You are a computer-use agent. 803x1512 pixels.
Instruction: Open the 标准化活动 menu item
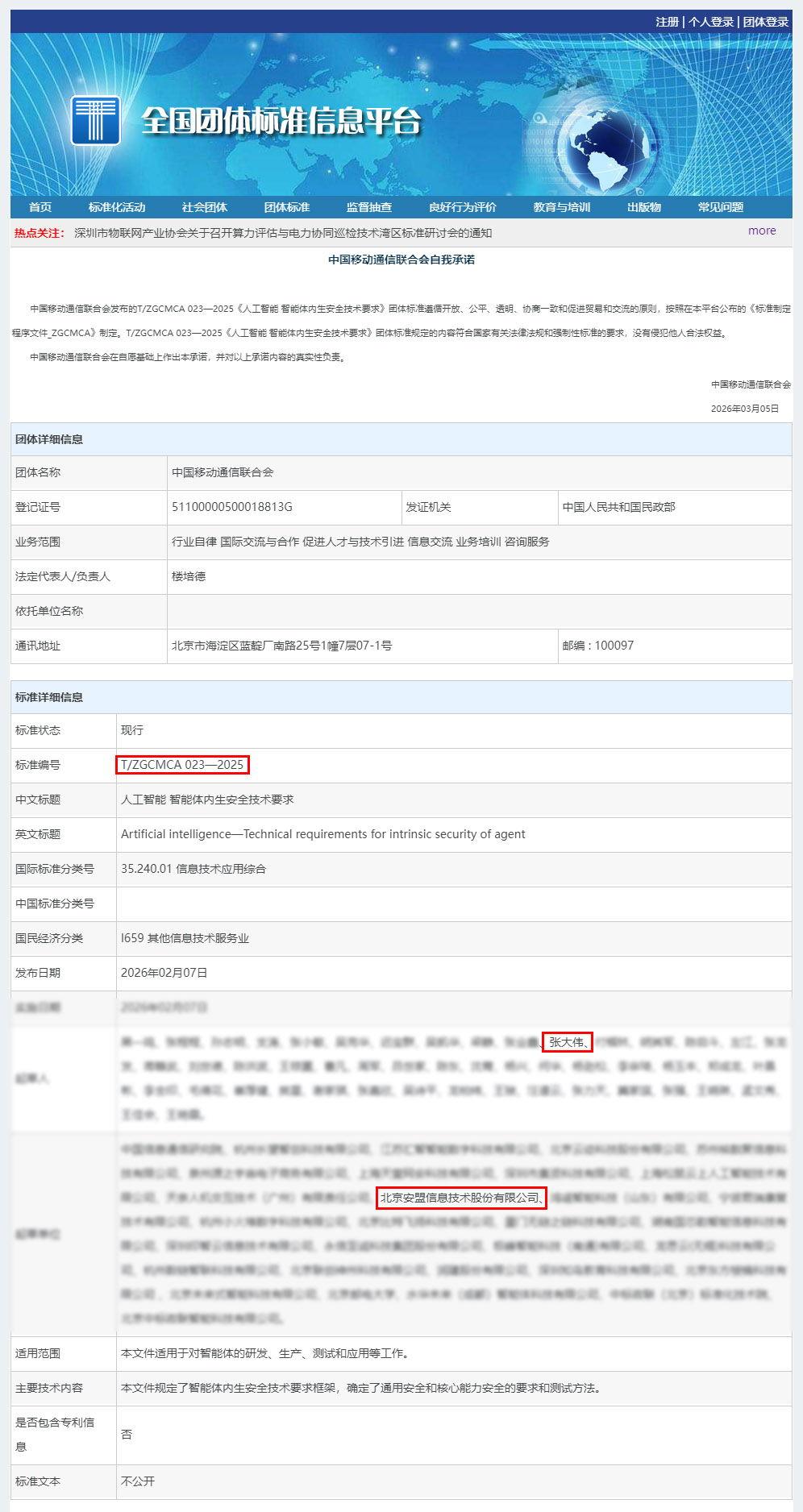117,207
